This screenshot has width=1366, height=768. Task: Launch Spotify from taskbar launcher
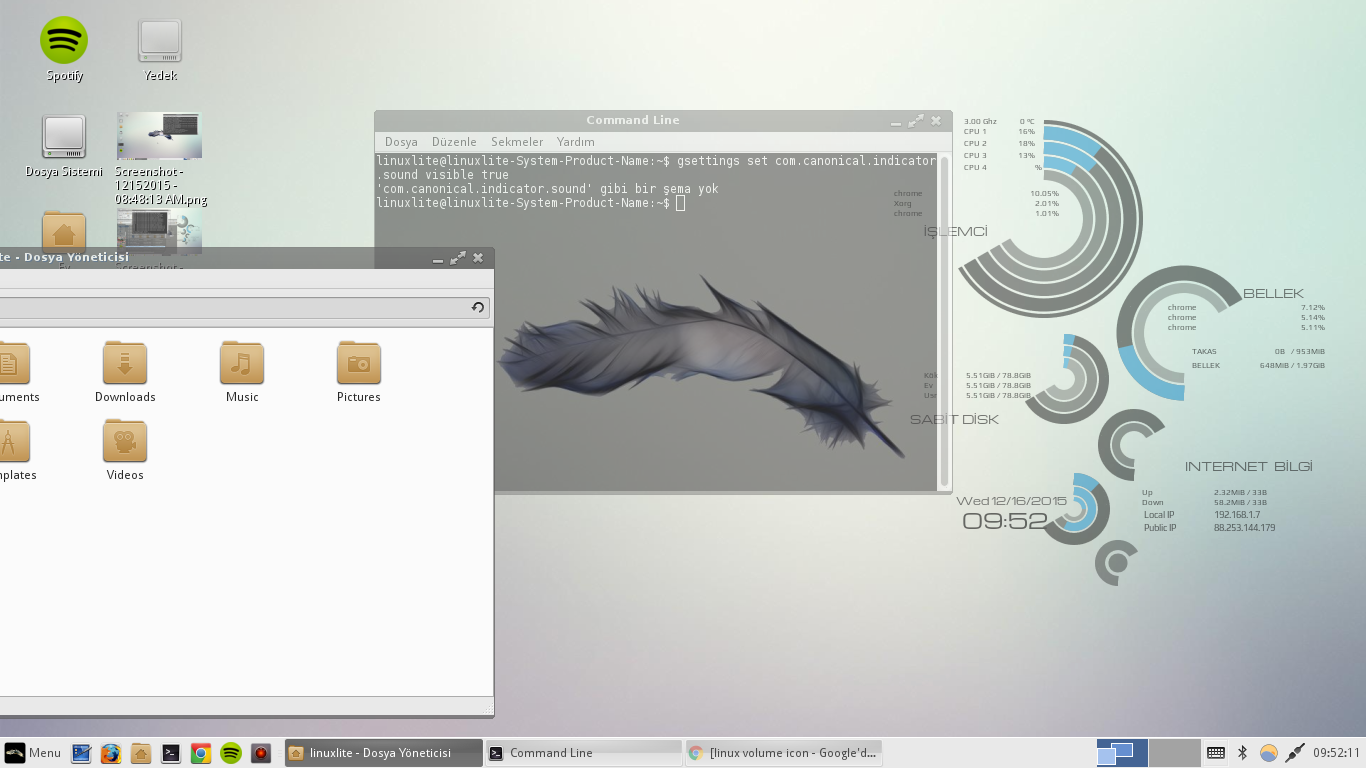231,753
